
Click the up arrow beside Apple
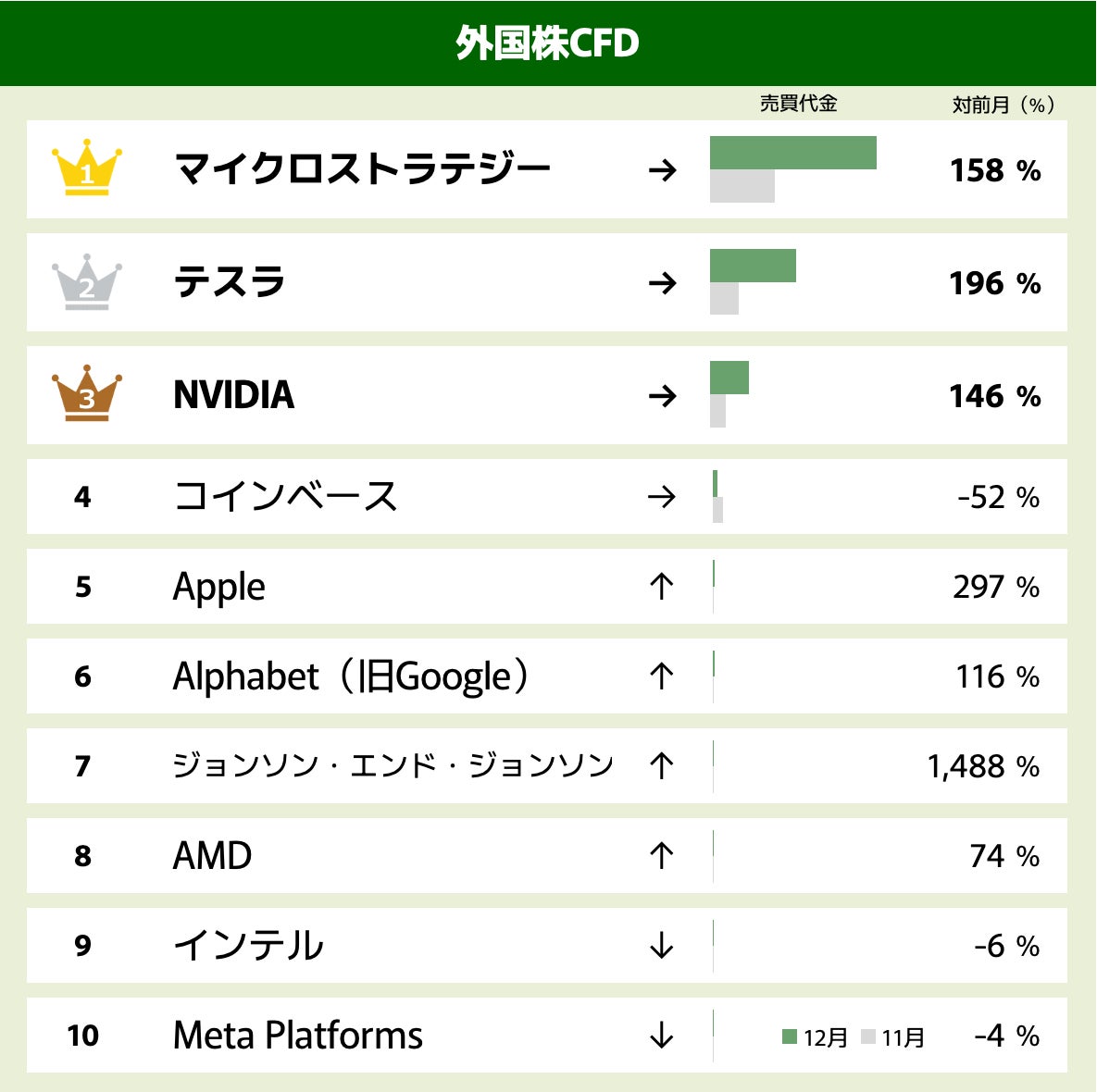(x=661, y=586)
